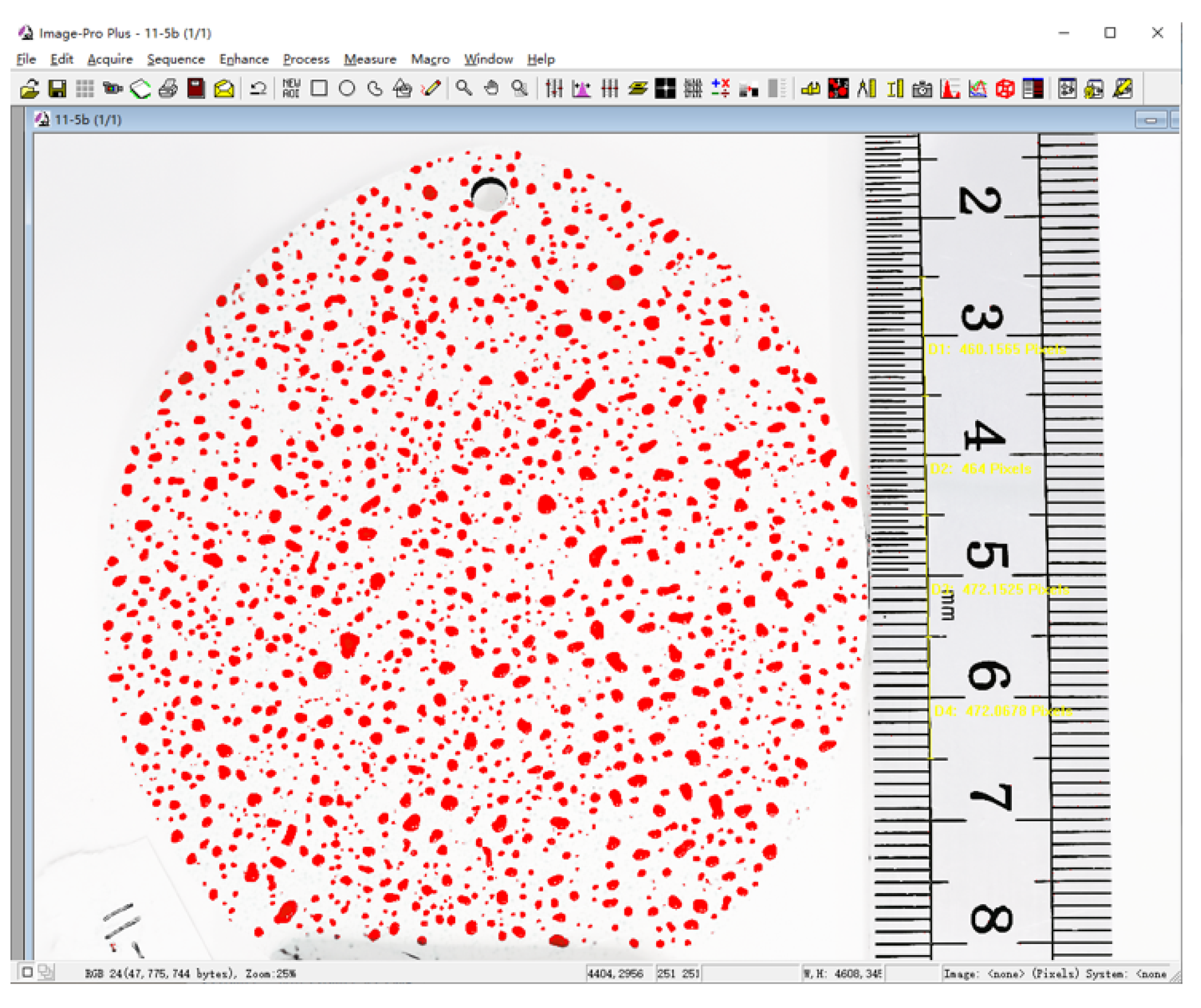Open the Process menu
Image resolution: width=1201 pixels, height=1008 pixels.
tap(306, 59)
